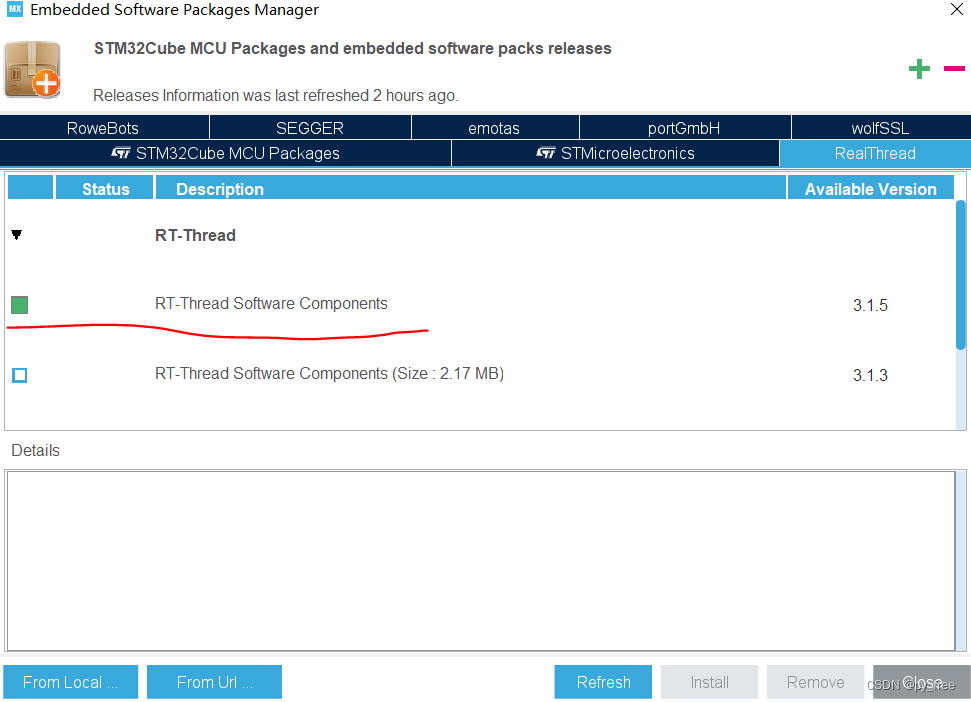Click the green plus package icon

919,68
